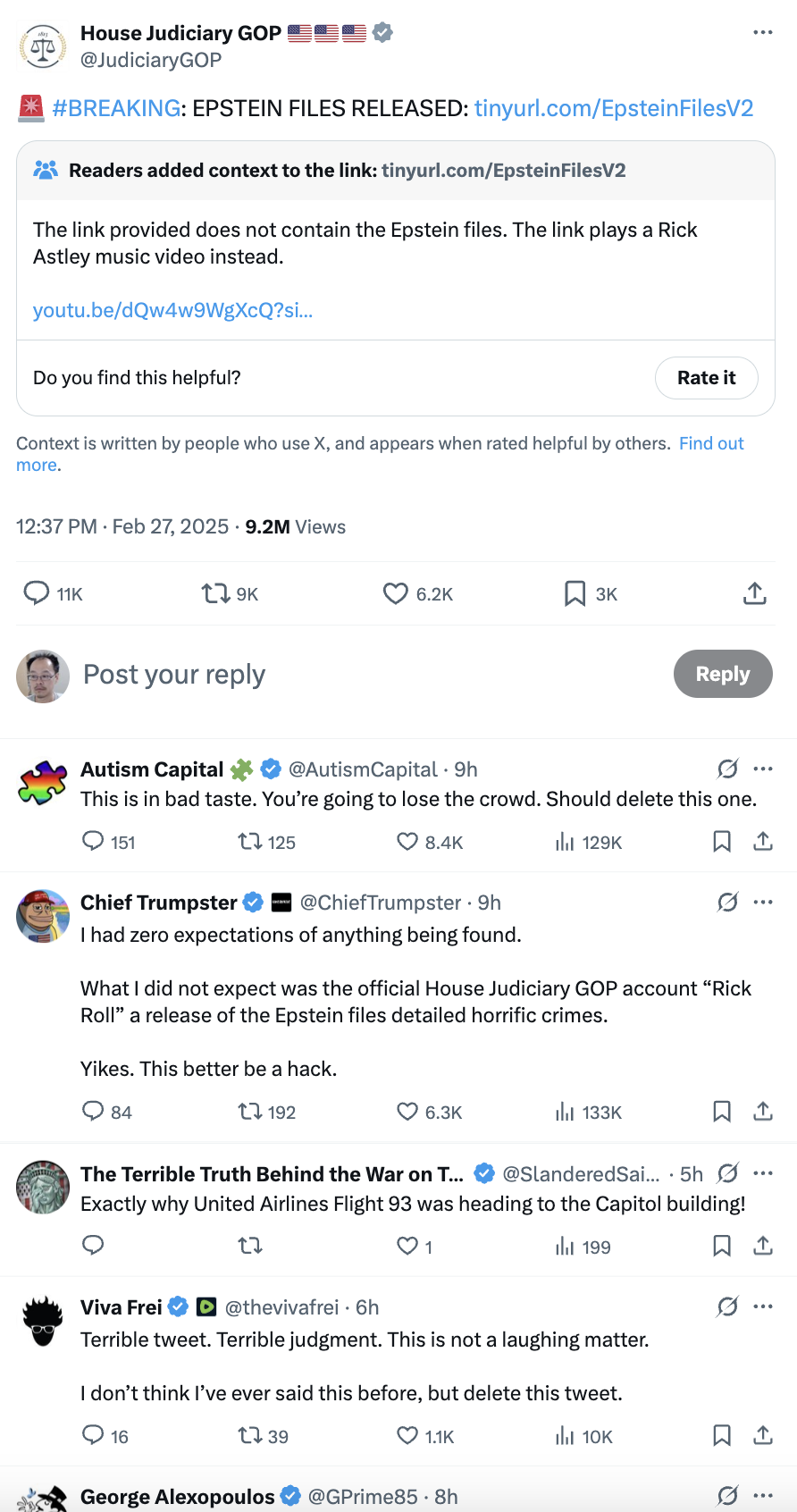View analytics of Viva Frei's reply

[565, 1436]
